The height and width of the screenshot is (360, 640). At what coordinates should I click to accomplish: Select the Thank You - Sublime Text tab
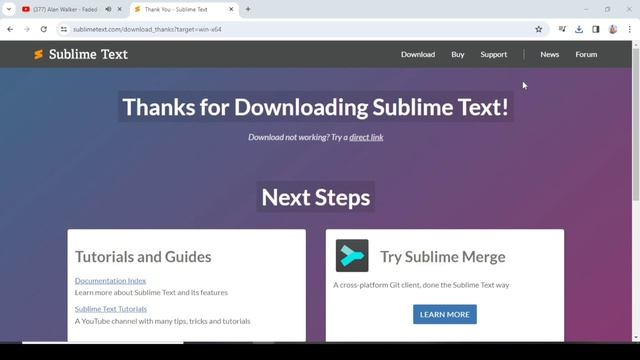tap(184, 9)
